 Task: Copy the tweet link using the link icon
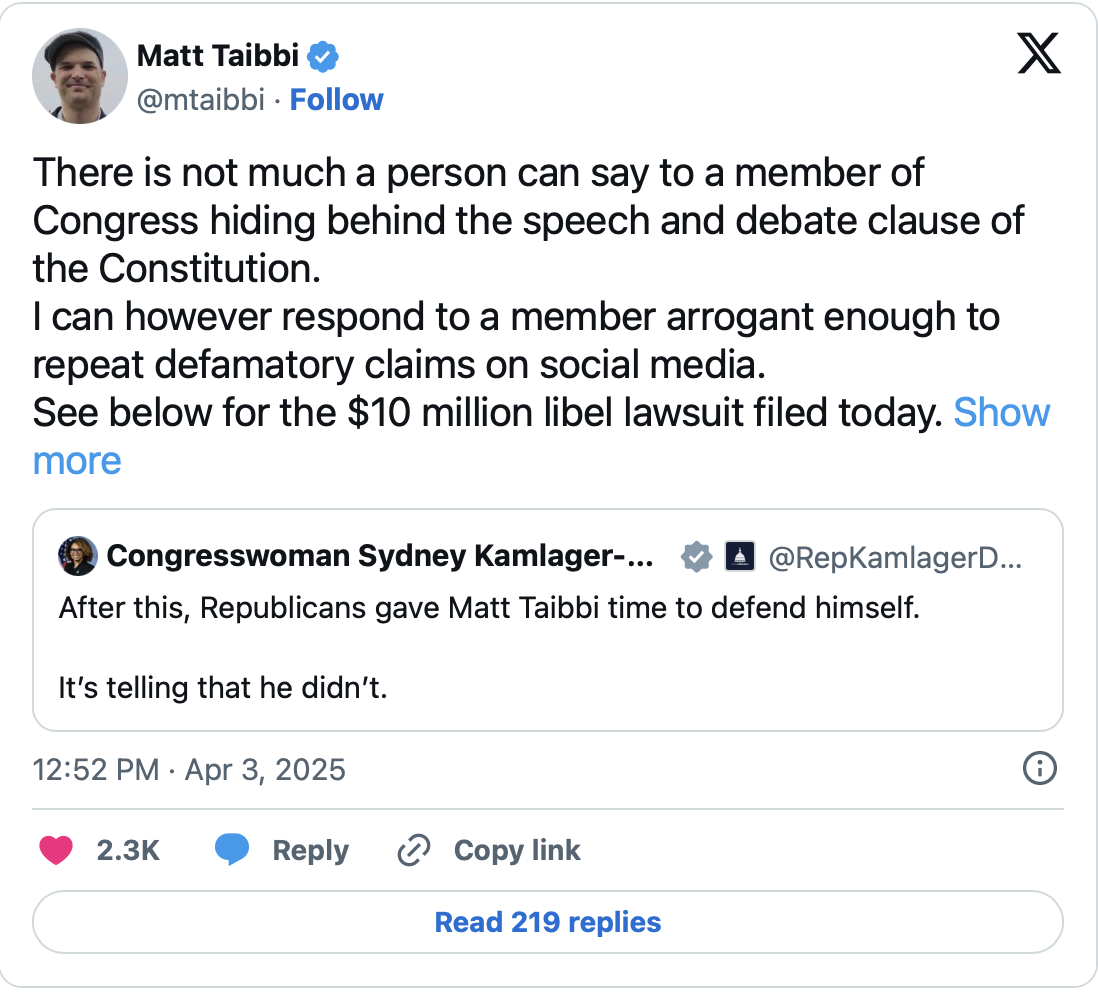tap(413, 849)
